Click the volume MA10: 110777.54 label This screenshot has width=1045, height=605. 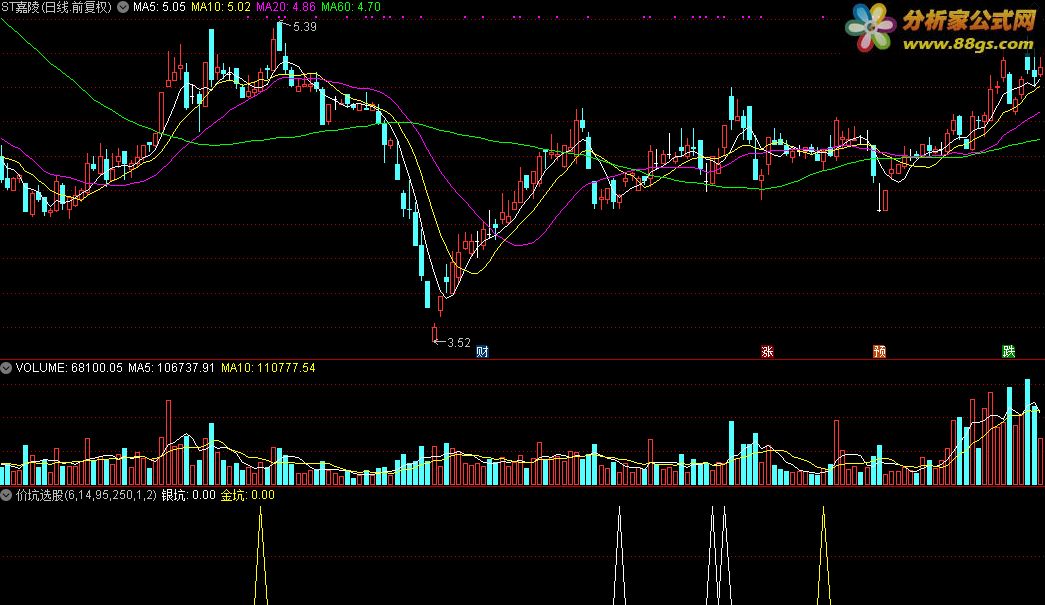268,368
